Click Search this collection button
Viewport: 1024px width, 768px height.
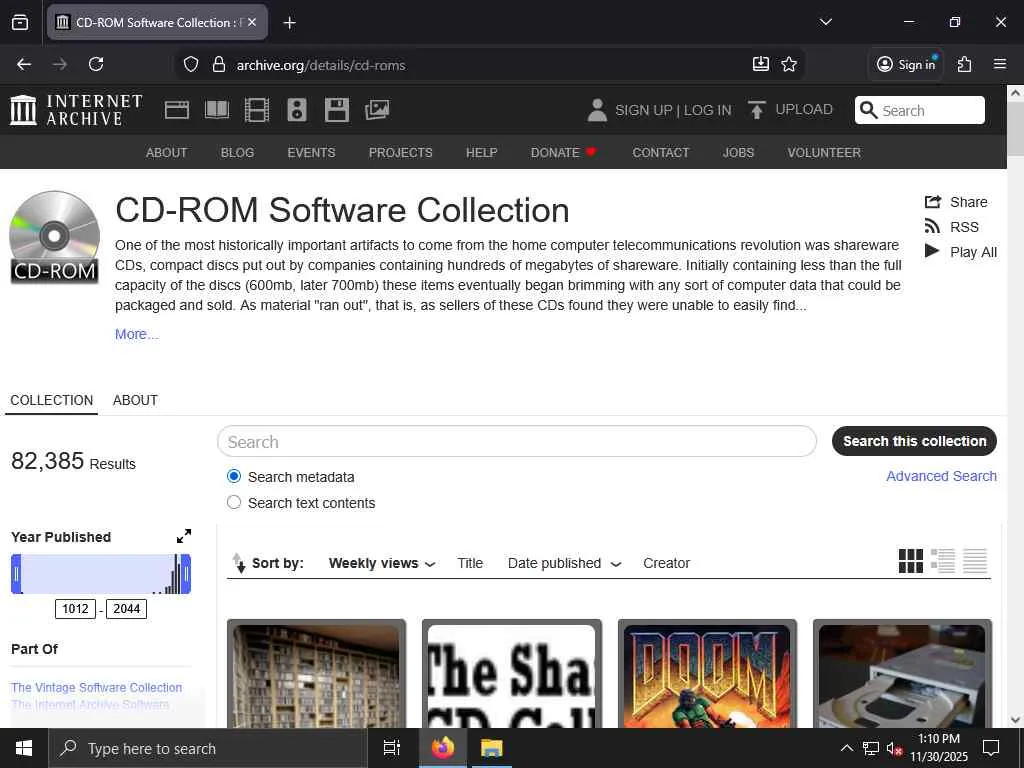[x=914, y=441]
